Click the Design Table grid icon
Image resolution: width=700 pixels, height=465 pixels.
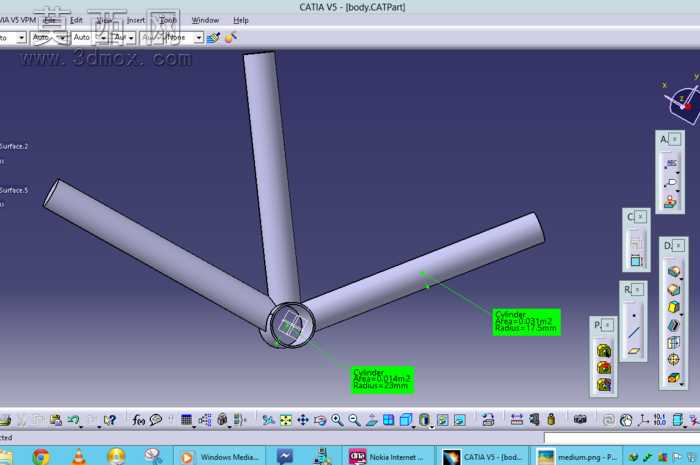tap(186, 419)
